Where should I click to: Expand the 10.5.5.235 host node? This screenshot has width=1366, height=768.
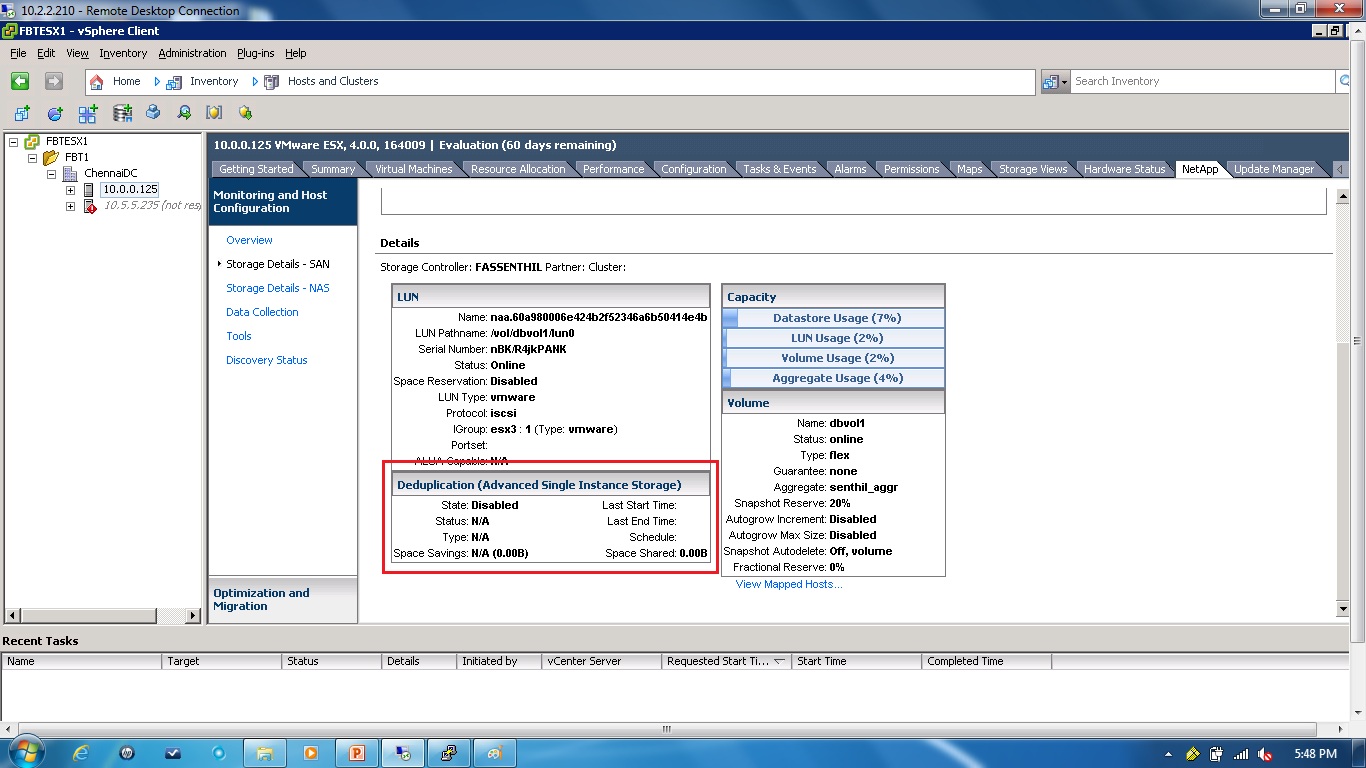coord(71,206)
